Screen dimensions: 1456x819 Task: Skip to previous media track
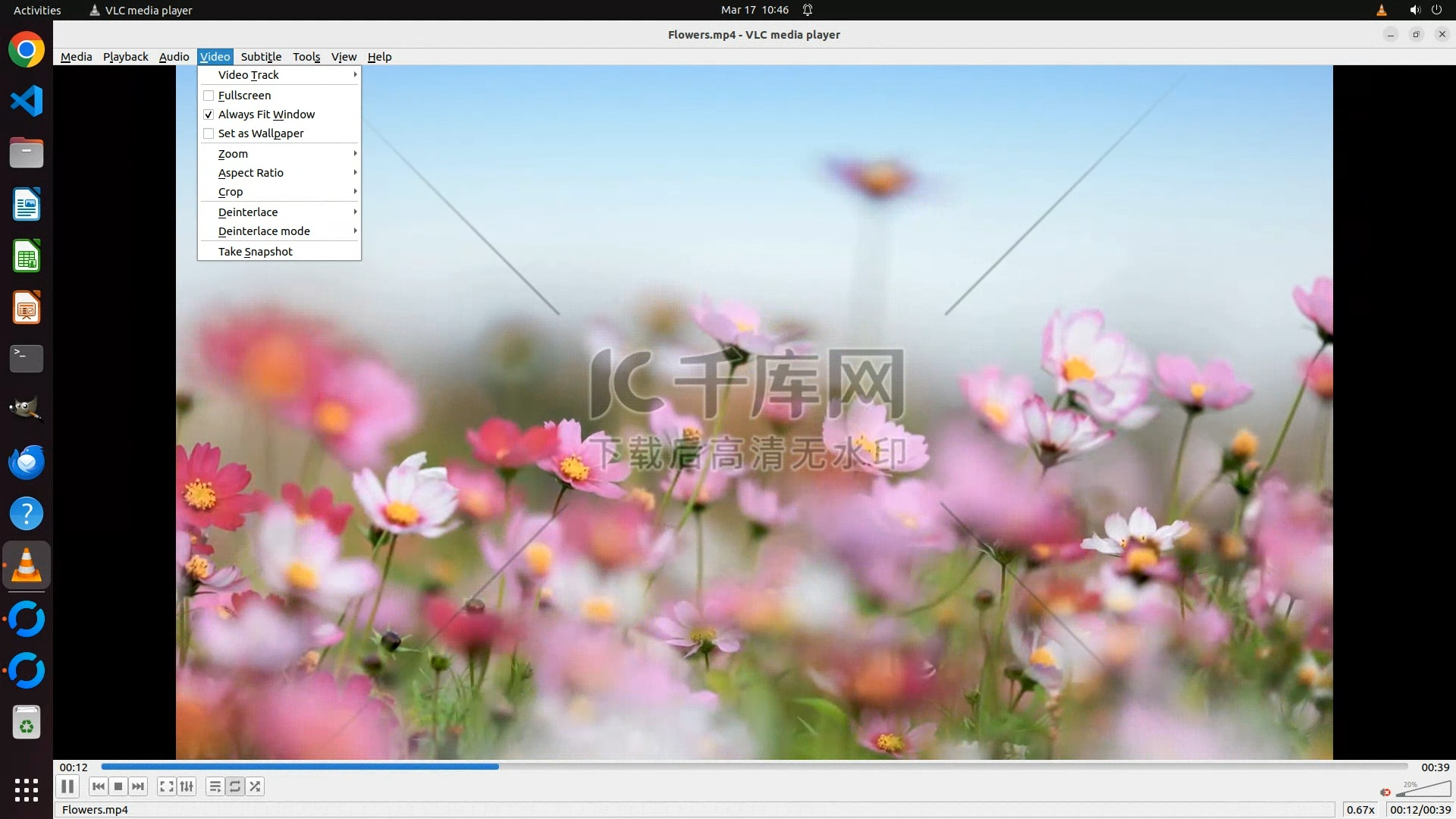99,787
